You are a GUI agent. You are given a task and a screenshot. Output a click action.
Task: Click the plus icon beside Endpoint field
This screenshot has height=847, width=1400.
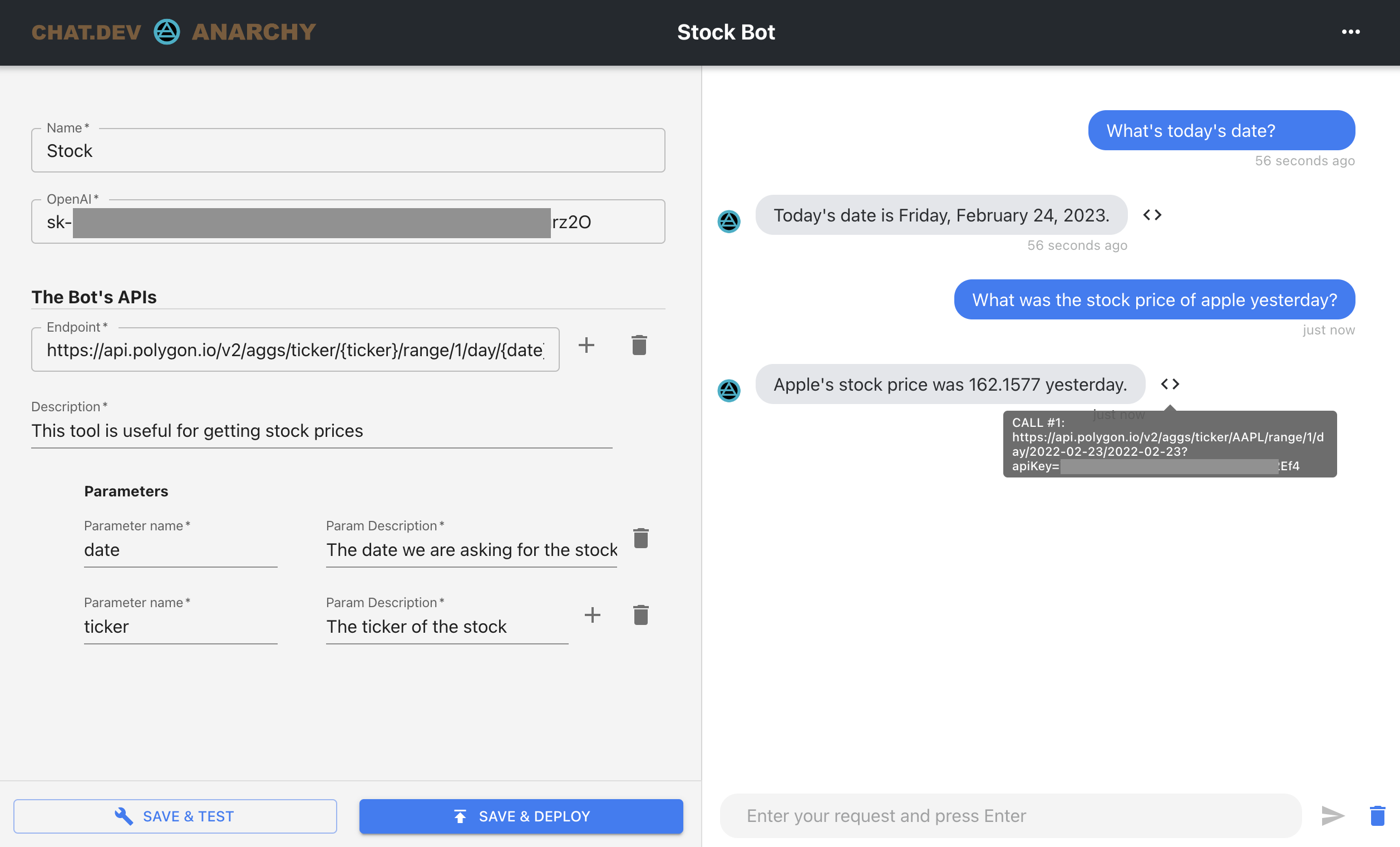click(x=586, y=346)
